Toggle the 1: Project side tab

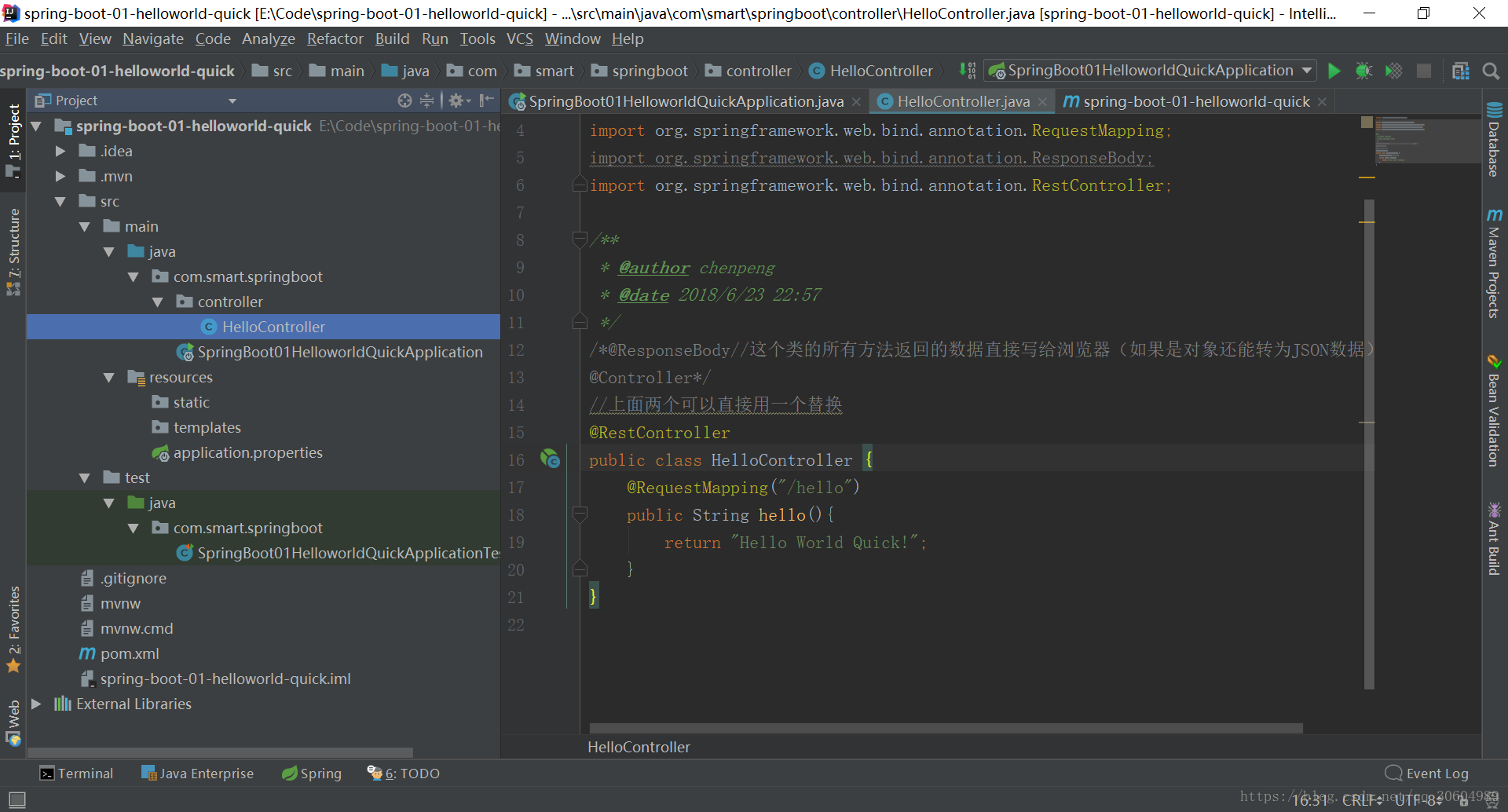coord(13,140)
